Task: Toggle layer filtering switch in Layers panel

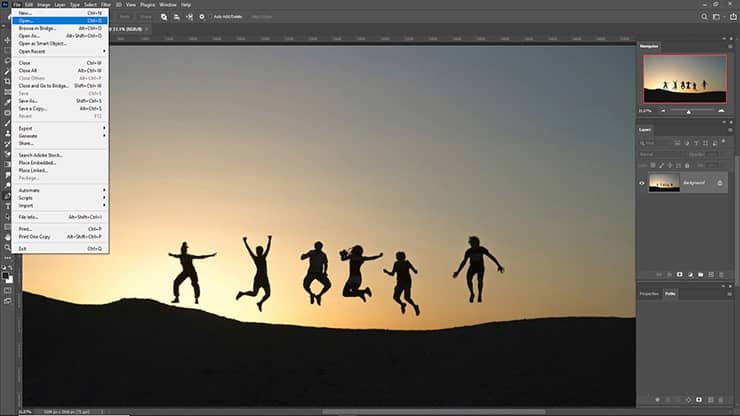Action: (x=724, y=141)
